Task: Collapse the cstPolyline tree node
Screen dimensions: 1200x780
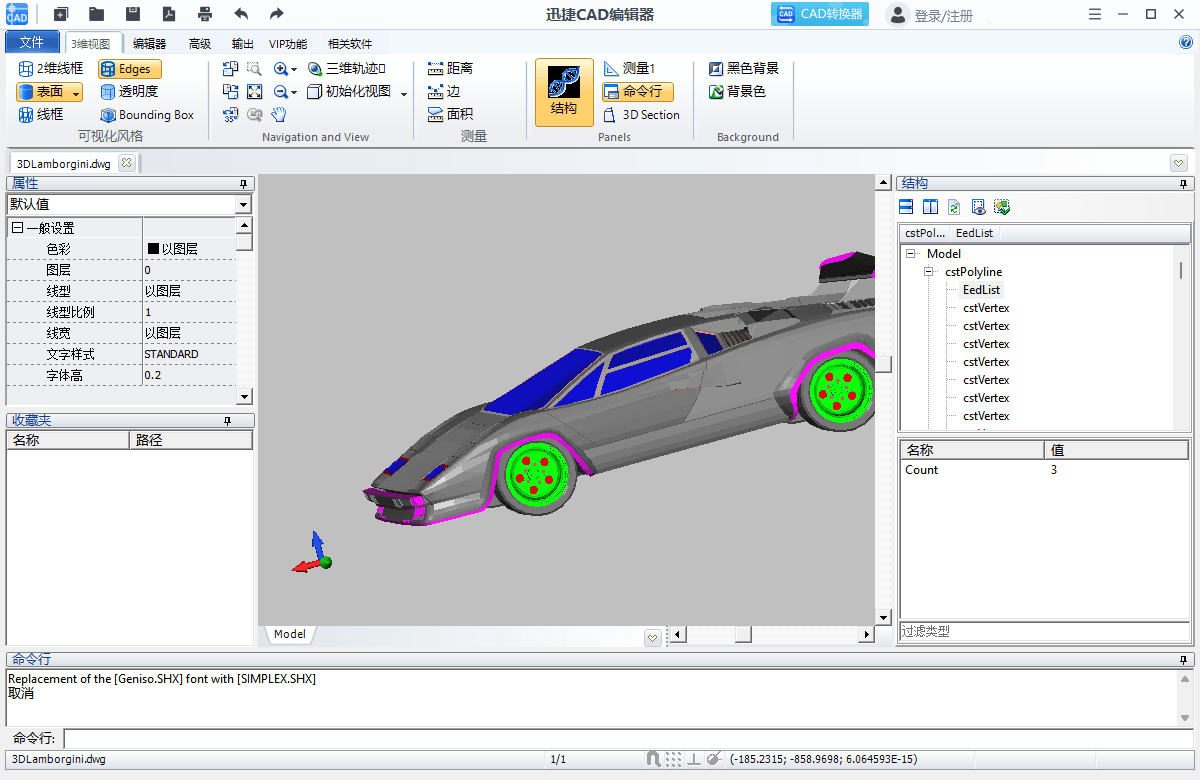Action: pos(929,272)
